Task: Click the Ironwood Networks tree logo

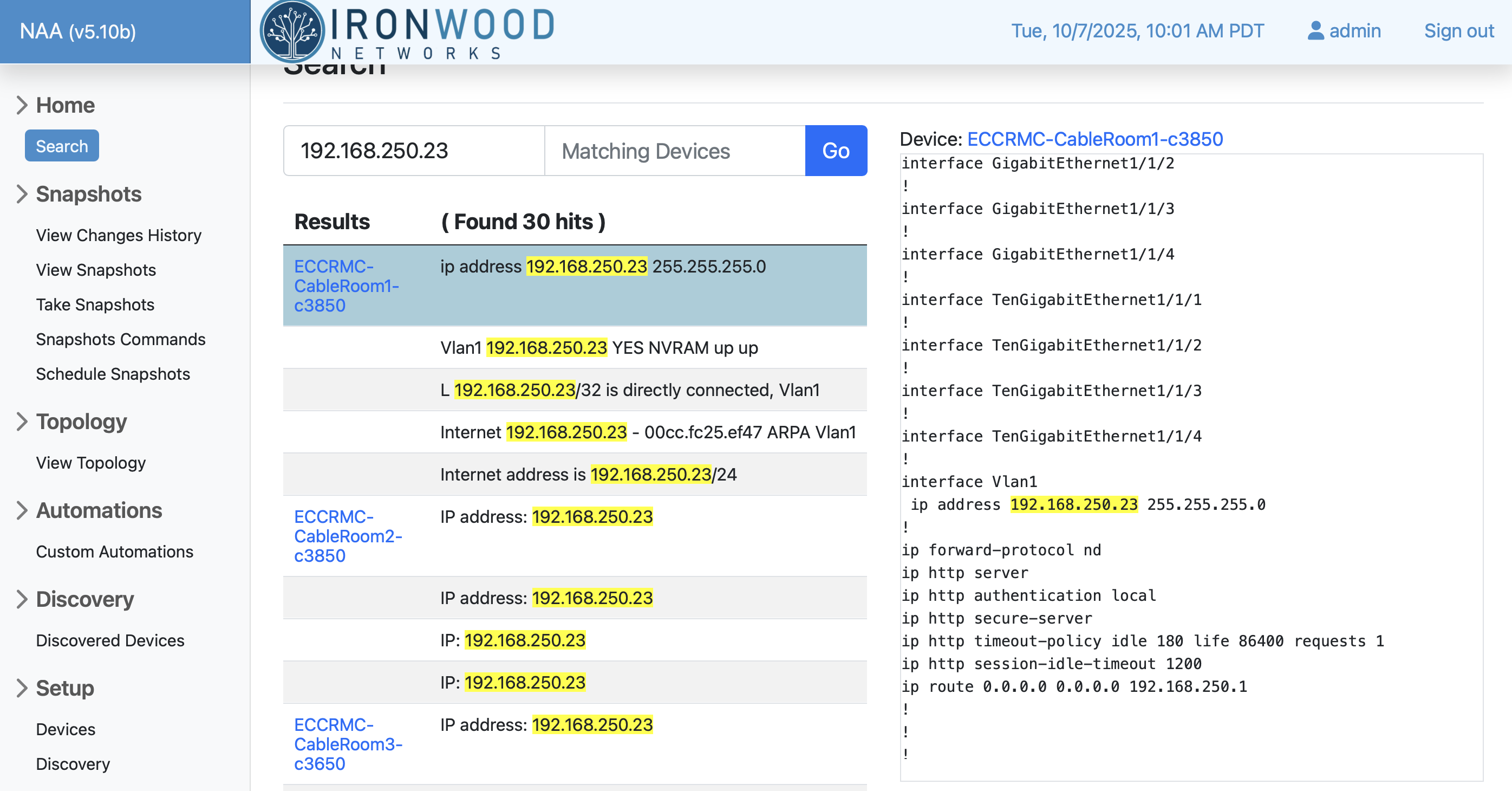Action: pyautogui.click(x=292, y=32)
